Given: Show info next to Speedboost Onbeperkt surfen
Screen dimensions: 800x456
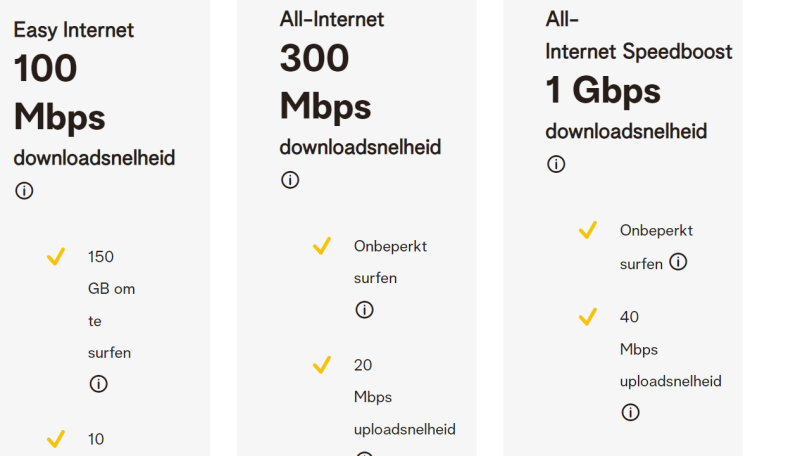Looking at the screenshot, I should [x=678, y=262].
